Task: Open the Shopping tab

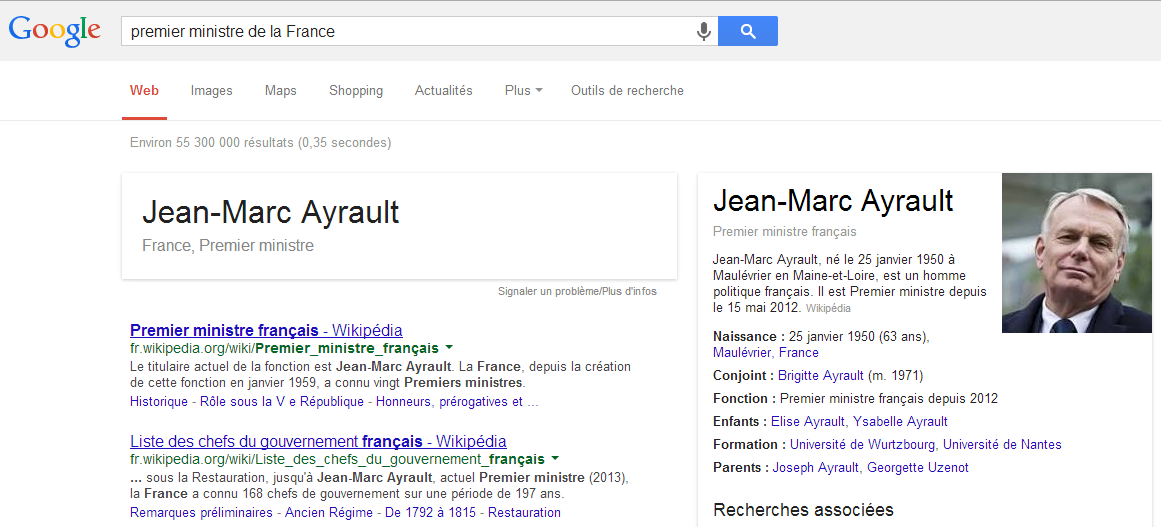Action: click(356, 91)
